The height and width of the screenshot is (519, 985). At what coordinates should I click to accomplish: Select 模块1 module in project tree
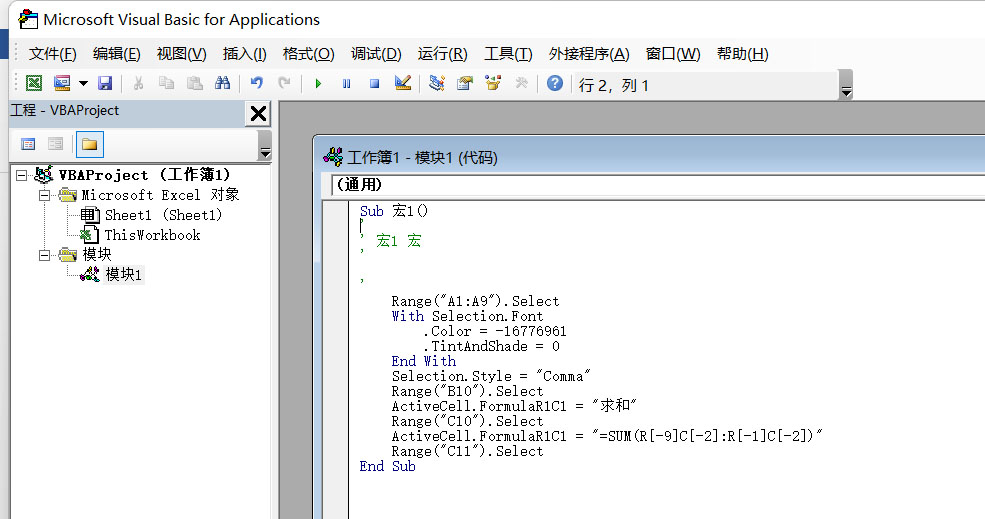[x=124, y=275]
